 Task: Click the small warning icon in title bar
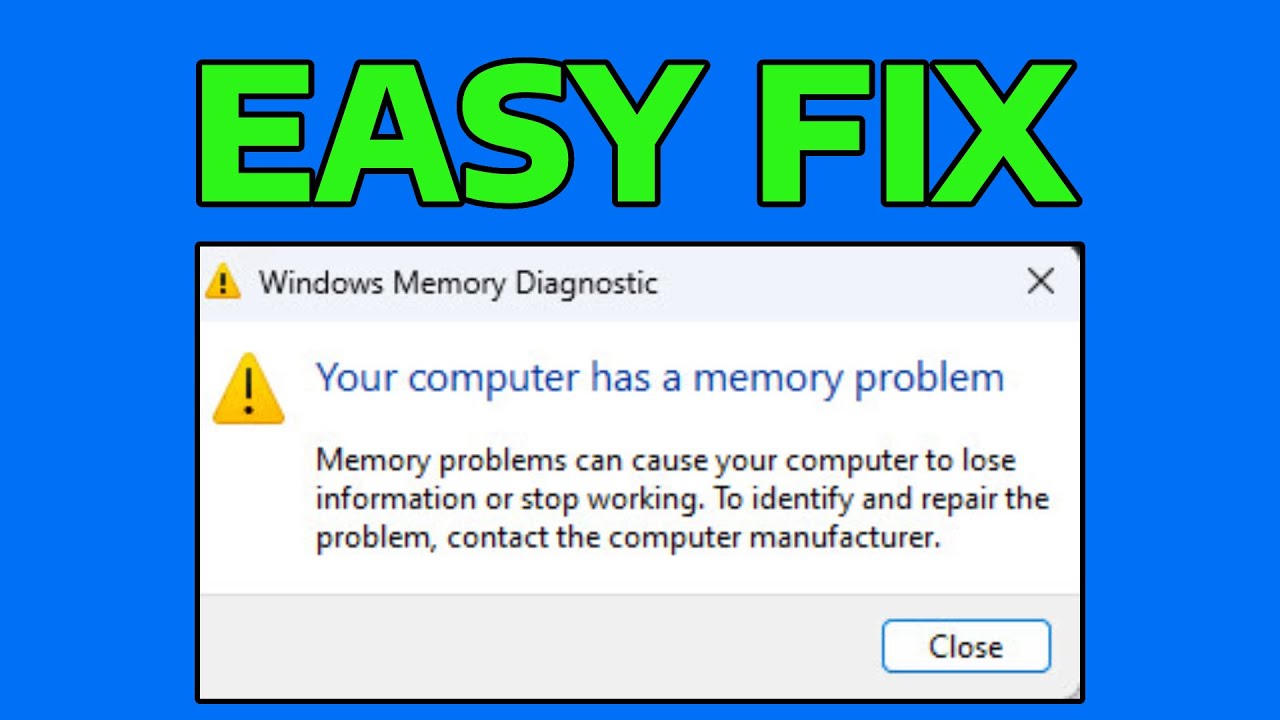coord(223,282)
